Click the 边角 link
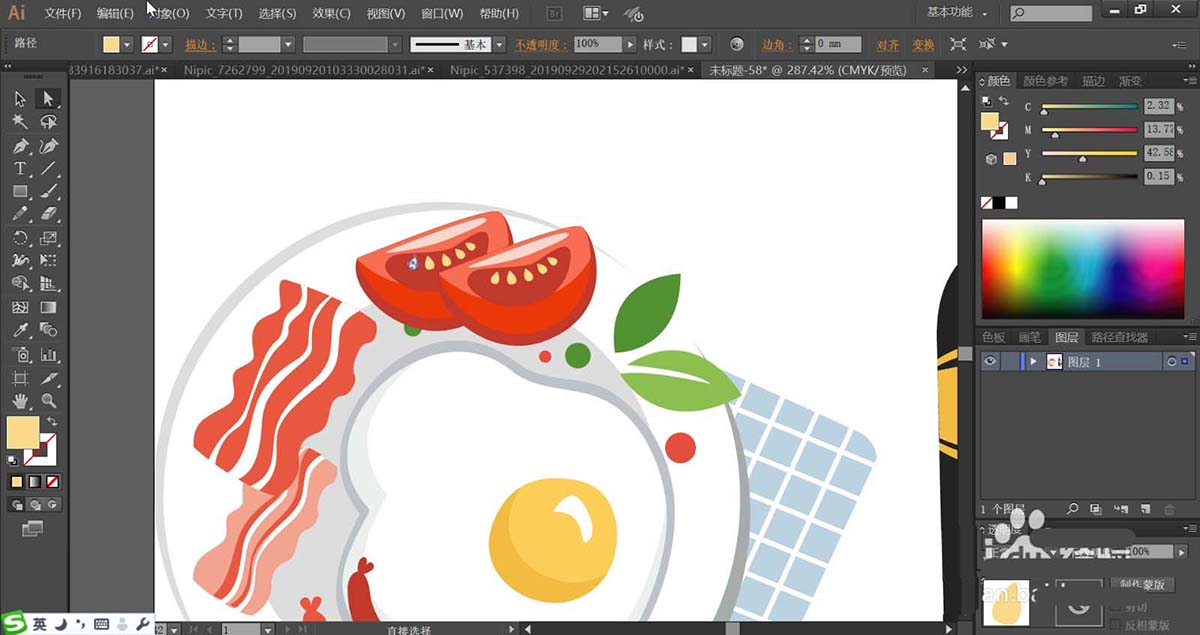1200x635 pixels. tap(777, 45)
